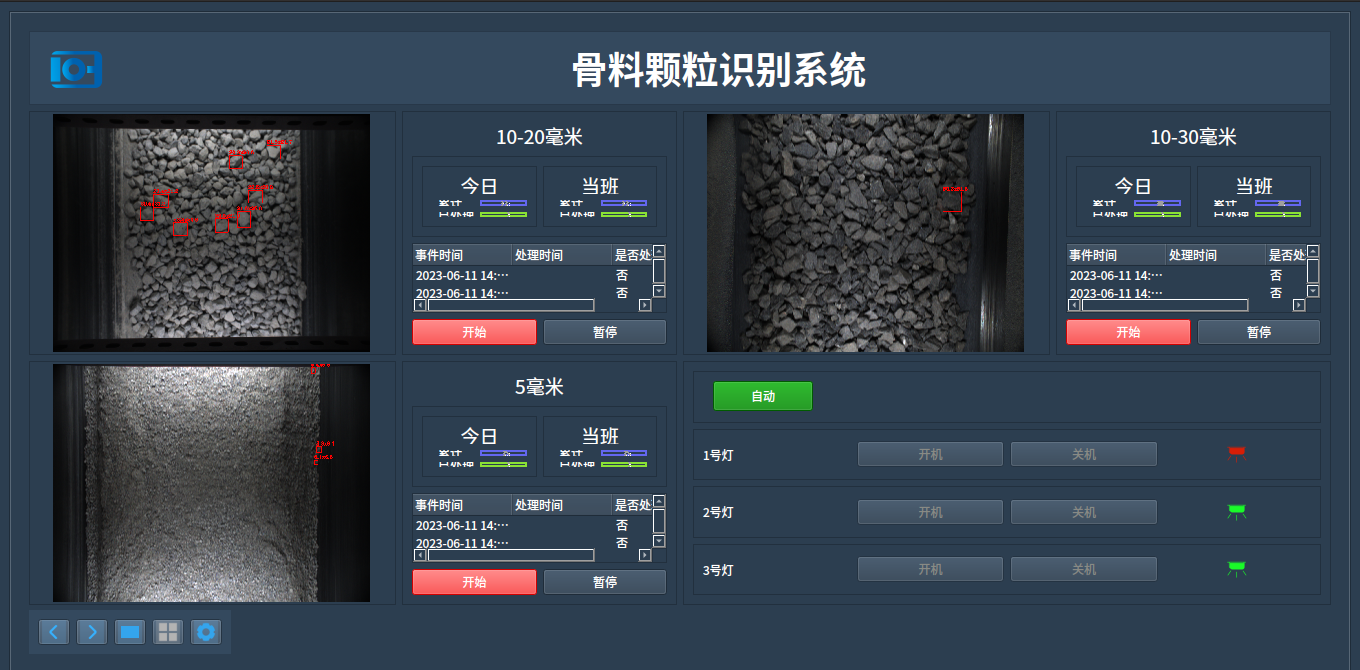
Task: Click 开始 button under 10-20毫米
Action: (x=474, y=332)
